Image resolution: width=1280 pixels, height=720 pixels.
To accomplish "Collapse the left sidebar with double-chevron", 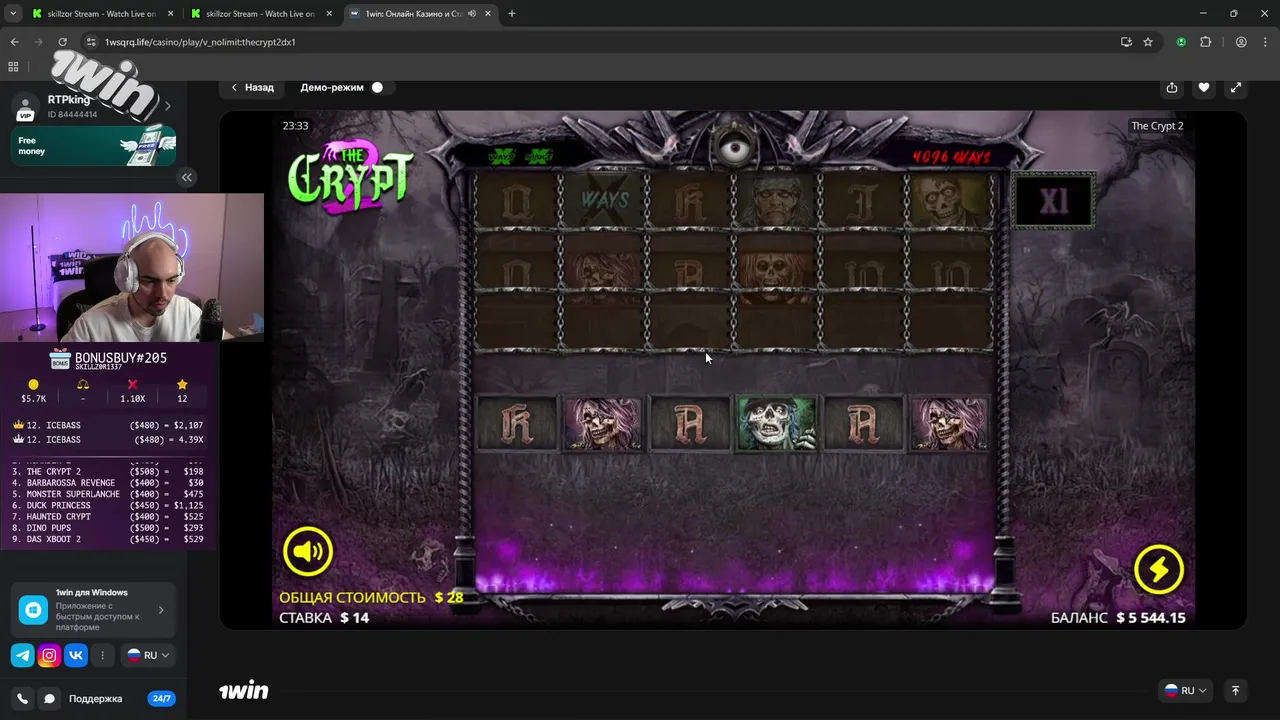I will 186,177.
